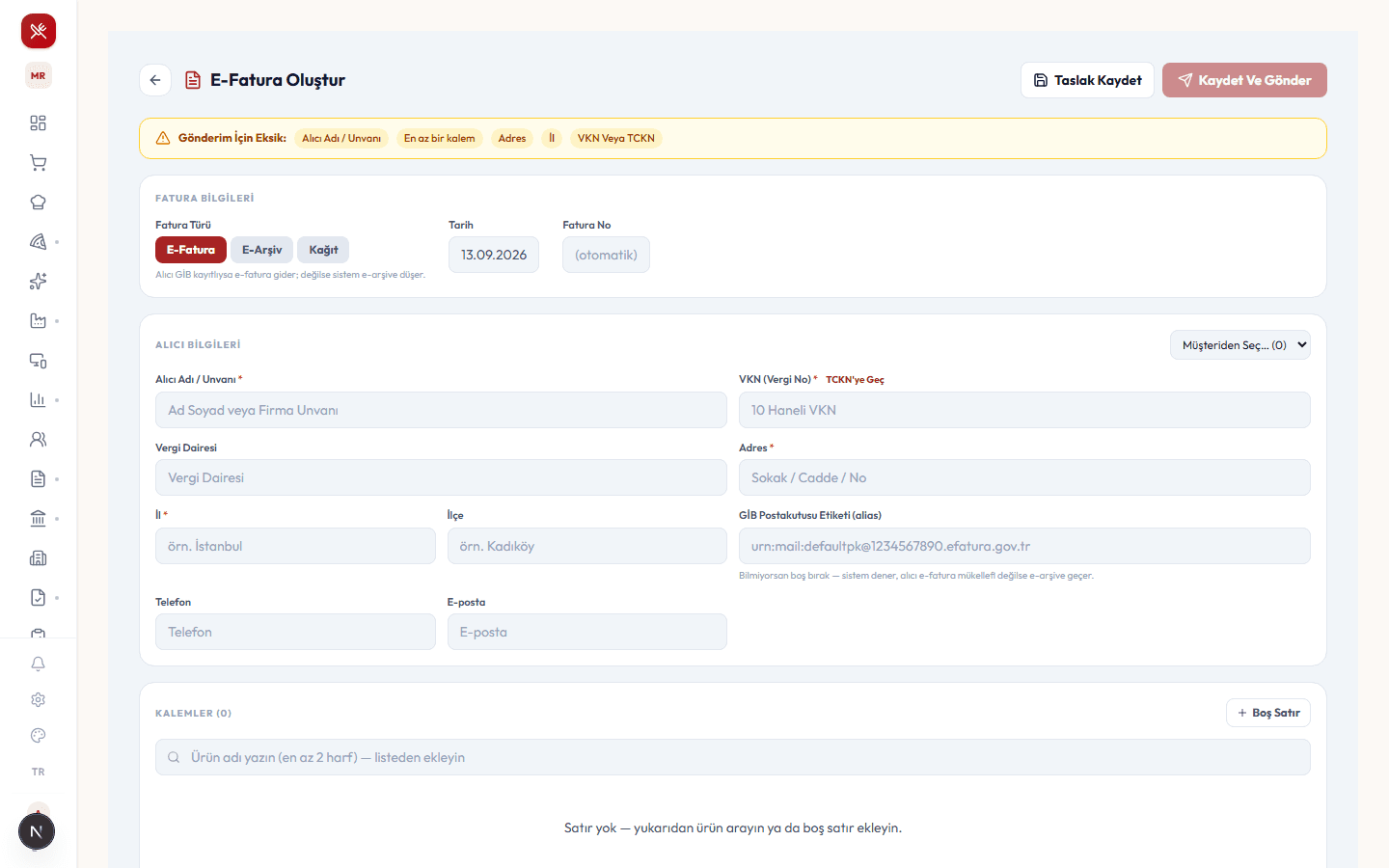Go back using the arrow button

(155, 80)
